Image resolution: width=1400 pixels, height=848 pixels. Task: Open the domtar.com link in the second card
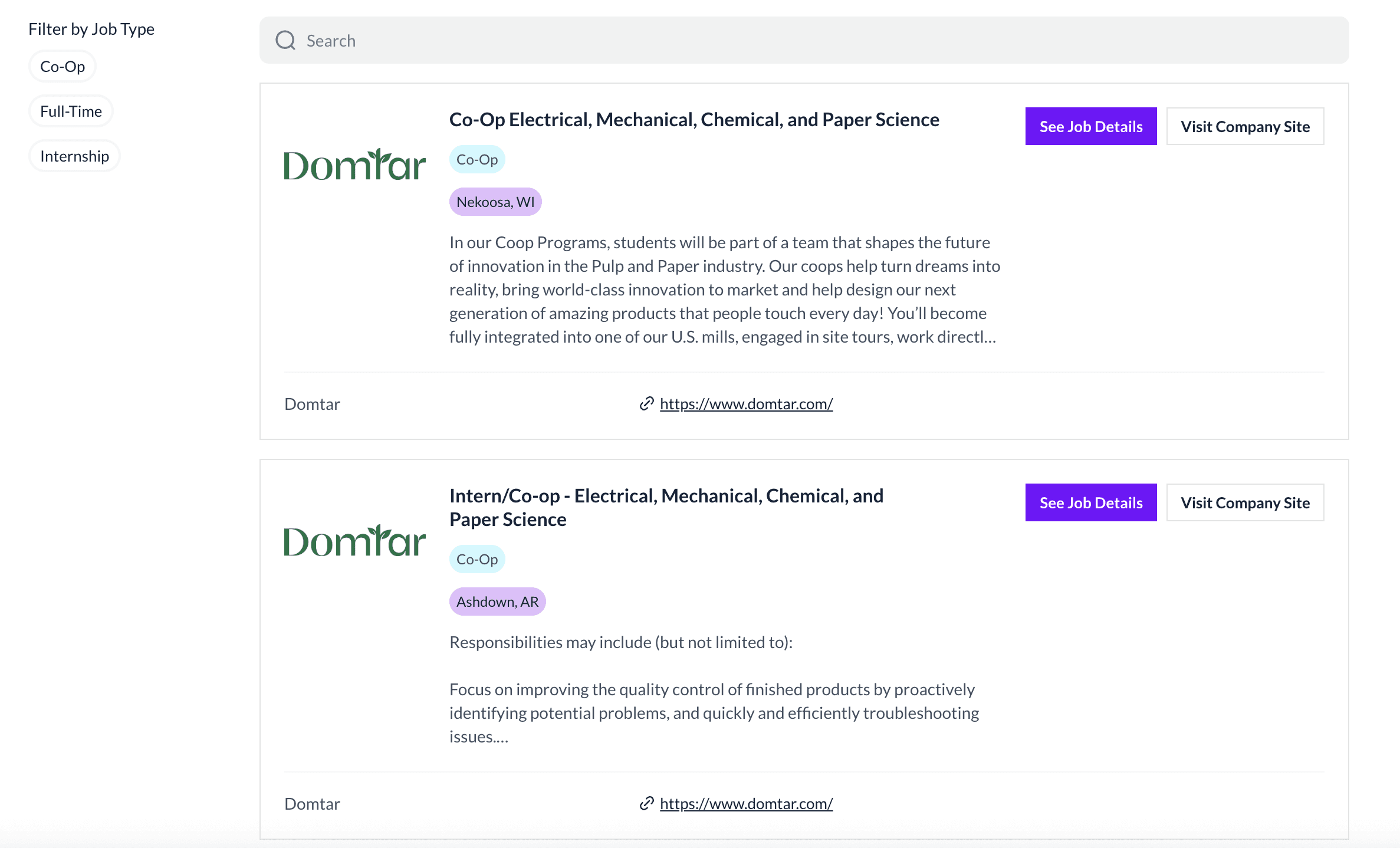coord(746,804)
